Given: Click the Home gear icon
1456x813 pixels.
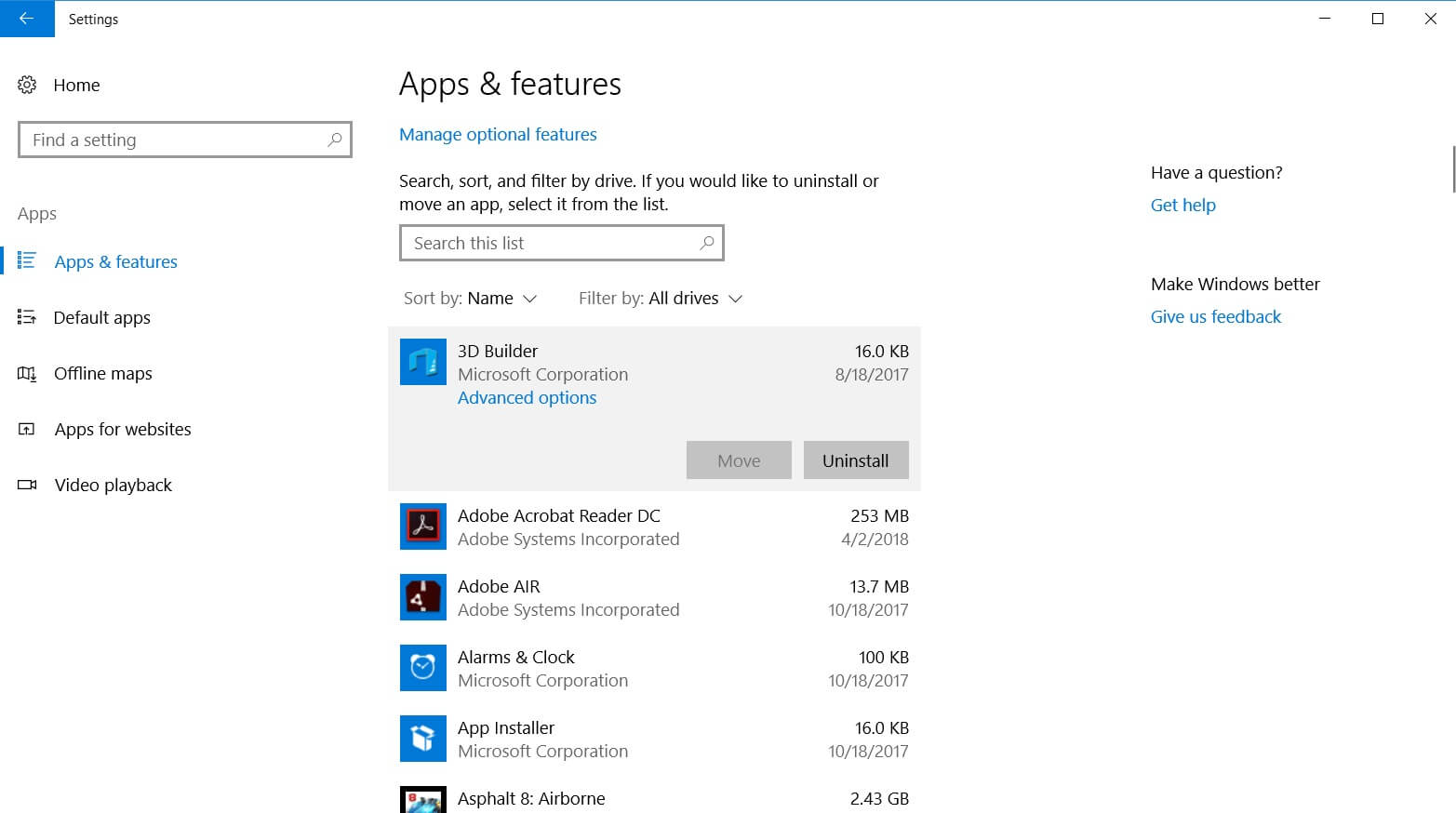Looking at the screenshot, I should point(27,85).
